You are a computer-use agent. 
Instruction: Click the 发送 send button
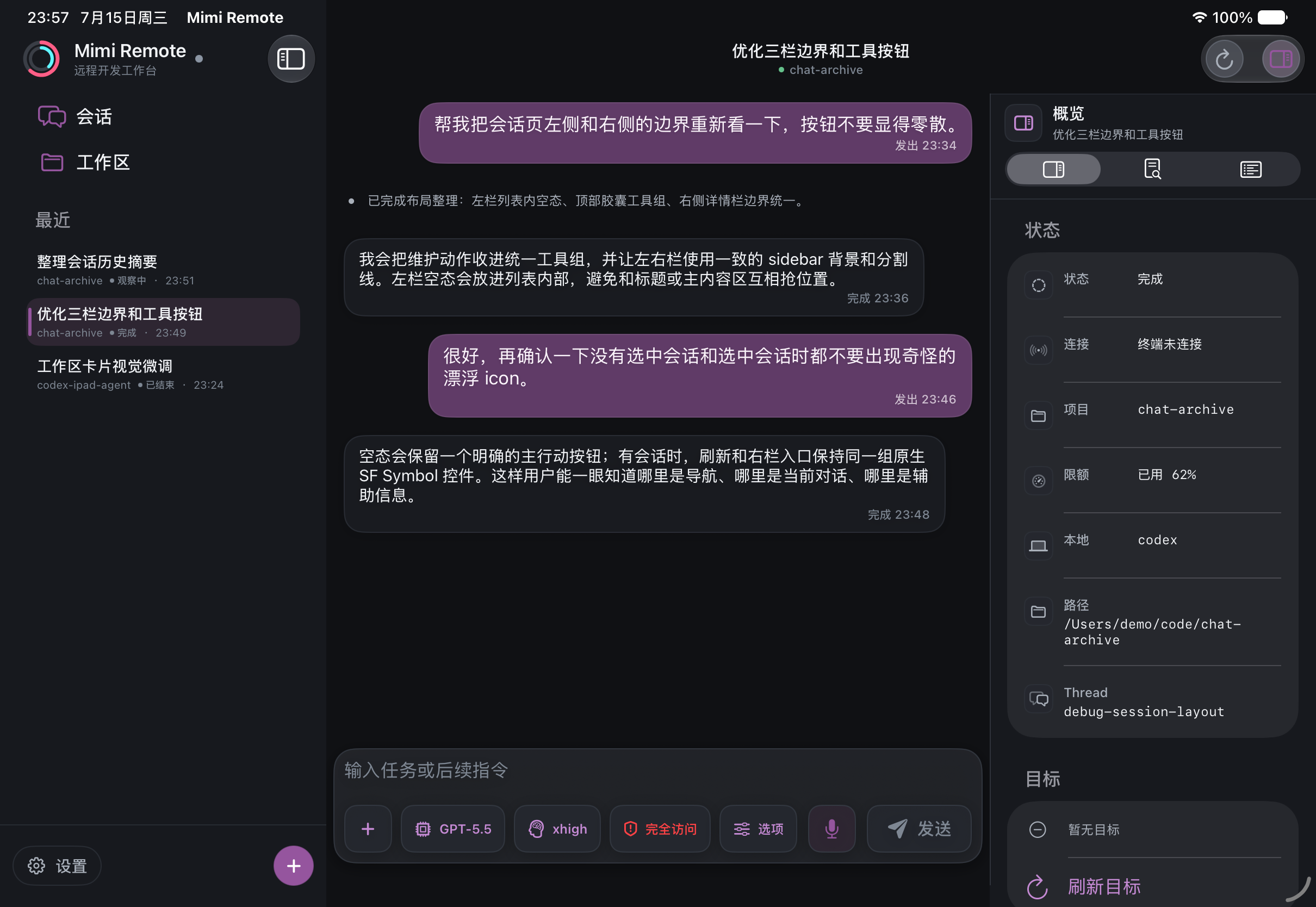click(x=919, y=829)
